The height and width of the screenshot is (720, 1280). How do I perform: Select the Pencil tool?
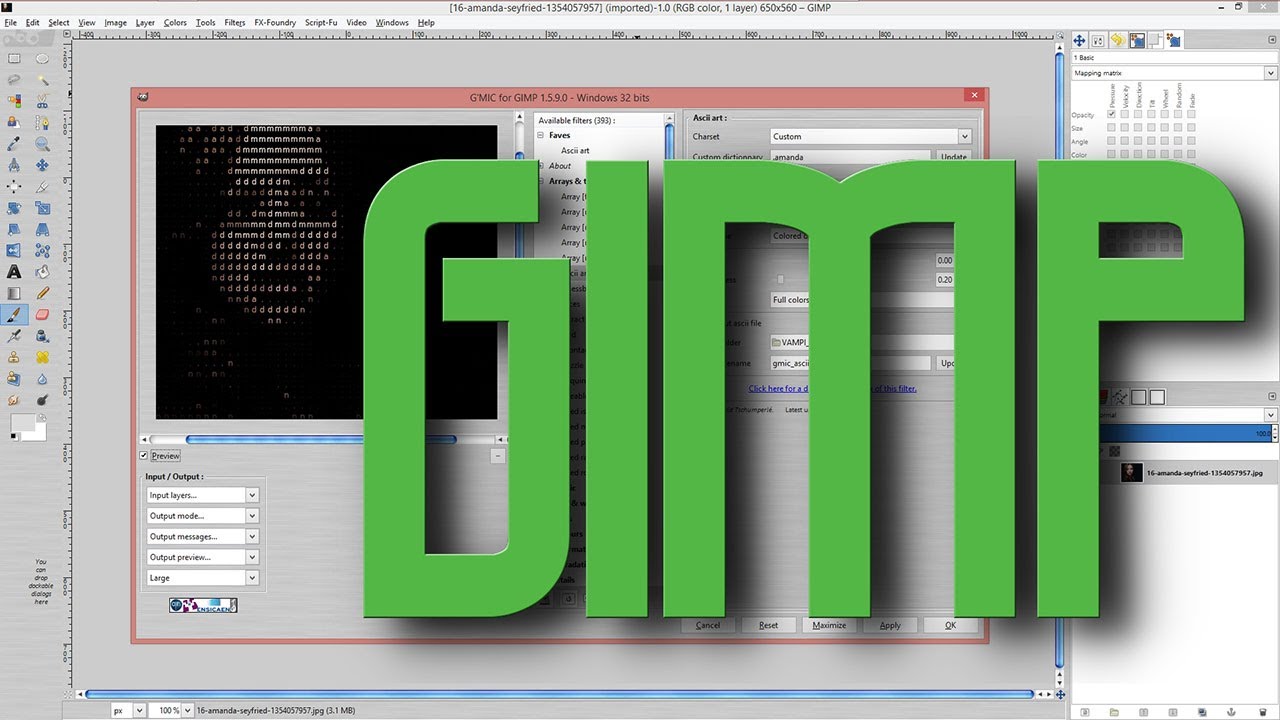tap(43, 293)
